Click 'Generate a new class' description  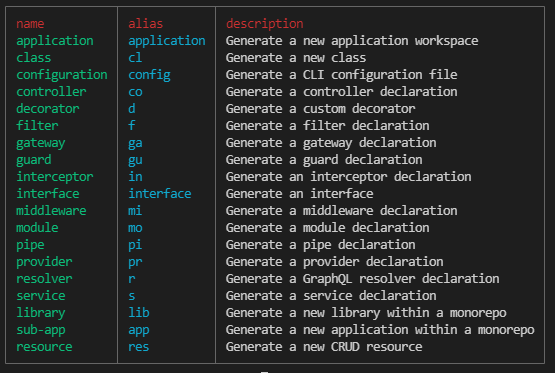click(x=296, y=58)
